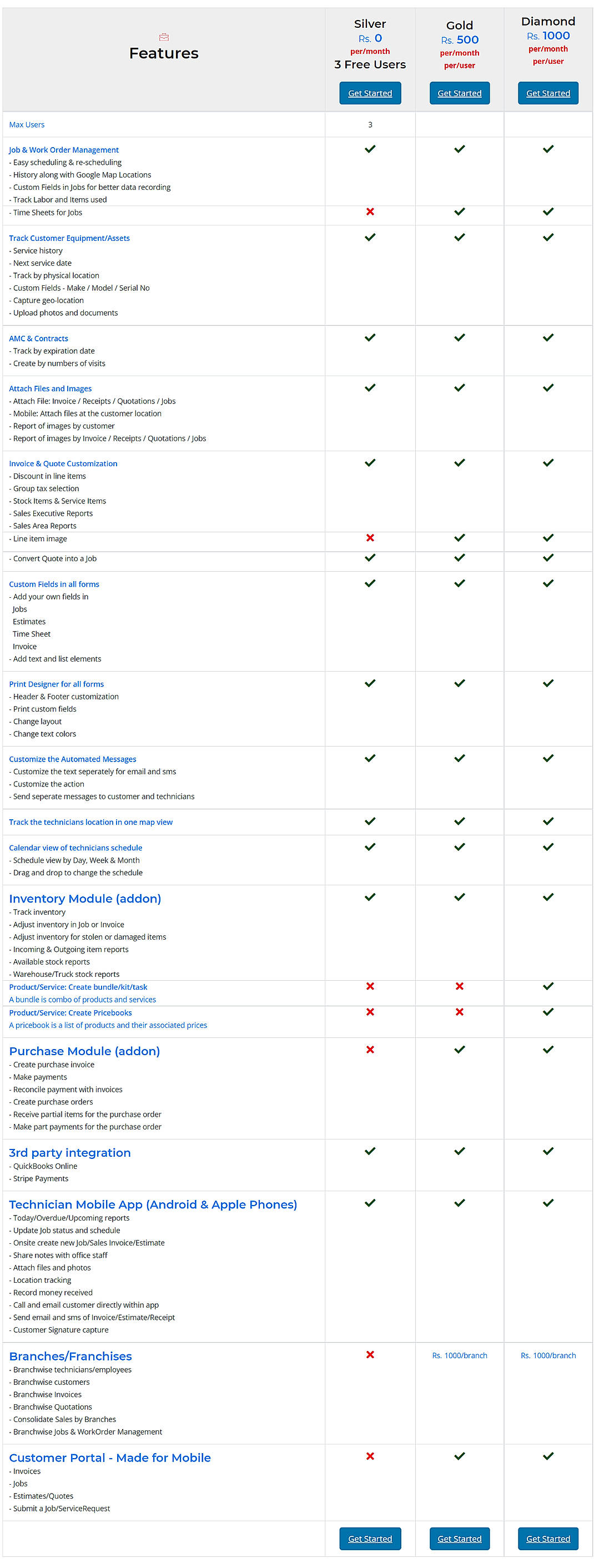The width and height of the screenshot is (594, 1568).
Task: Click the green checkmark for Silver 3rd party integration
Action: [369, 1151]
